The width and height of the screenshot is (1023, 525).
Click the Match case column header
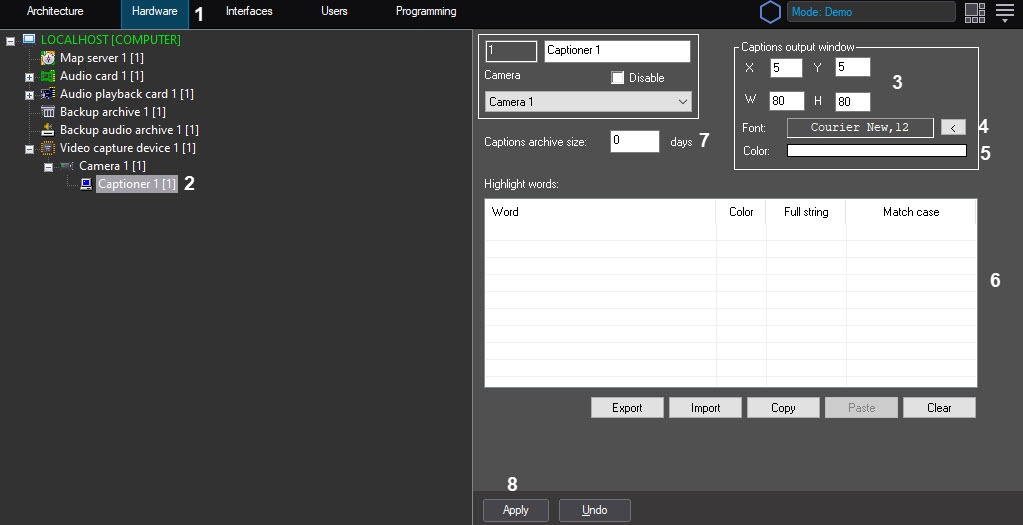pyautogui.click(x=911, y=212)
